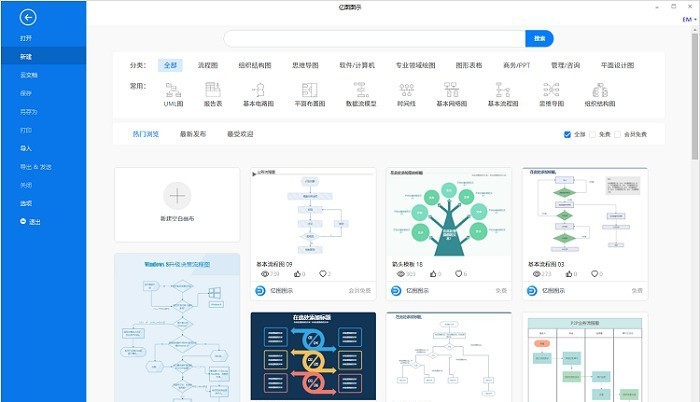Switch to the 最新发布 tab
Image resolution: width=700 pixels, height=402 pixels.
(x=193, y=134)
